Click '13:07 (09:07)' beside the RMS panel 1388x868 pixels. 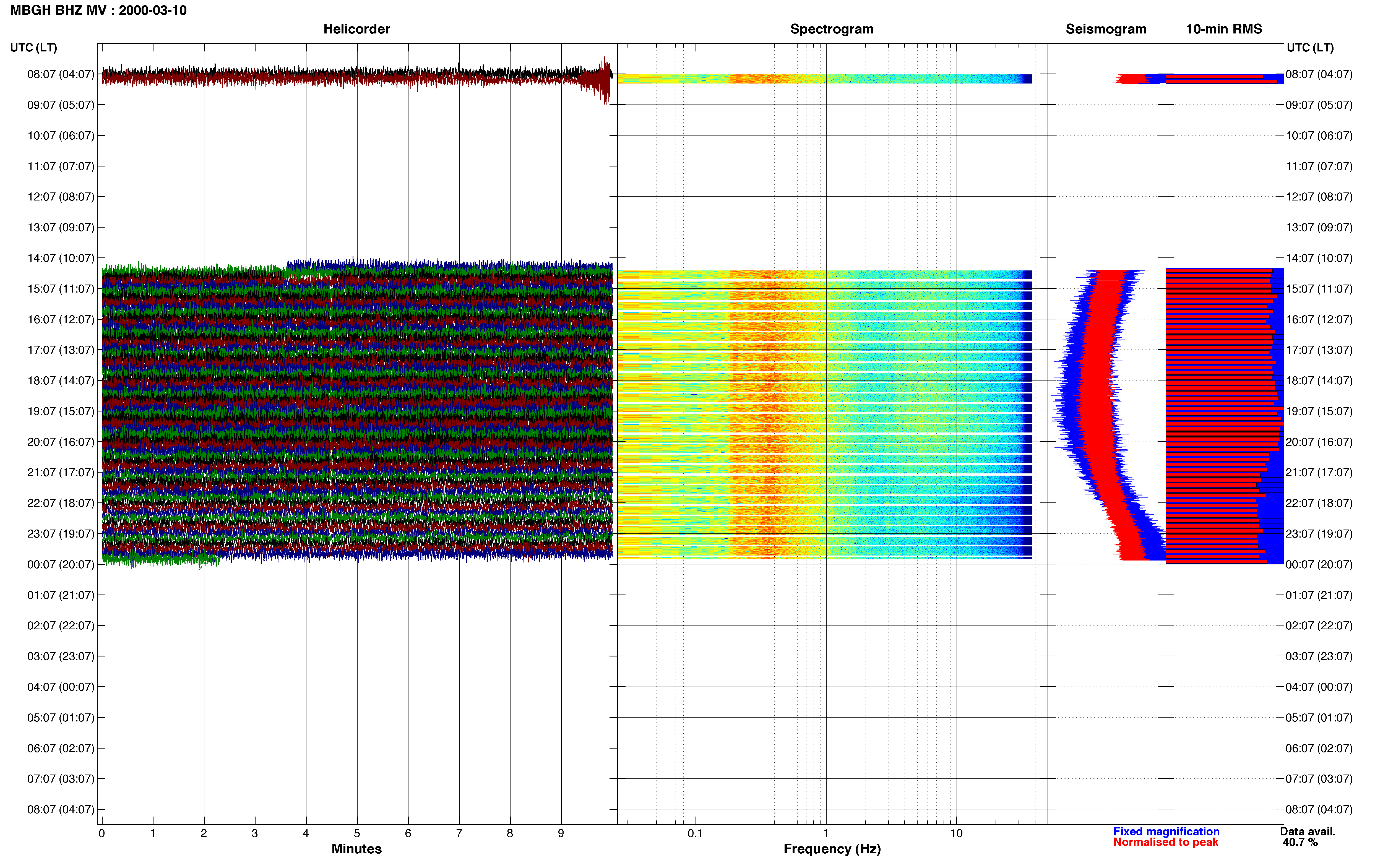tap(1319, 227)
